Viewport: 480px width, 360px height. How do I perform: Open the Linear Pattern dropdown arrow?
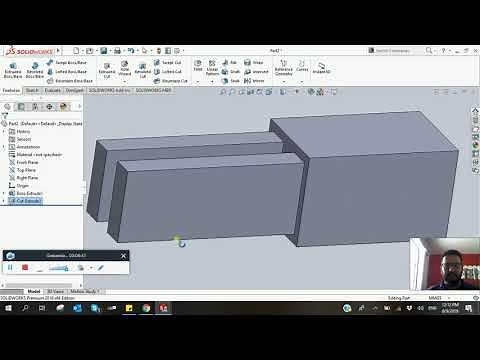click(212, 81)
